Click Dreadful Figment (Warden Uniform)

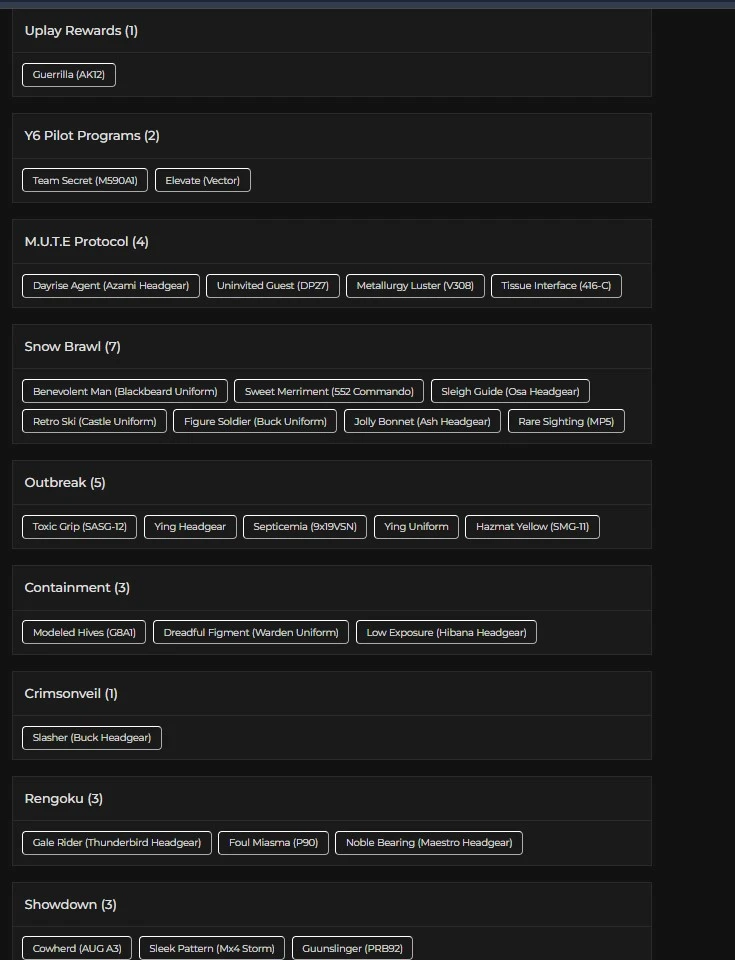pos(251,632)
